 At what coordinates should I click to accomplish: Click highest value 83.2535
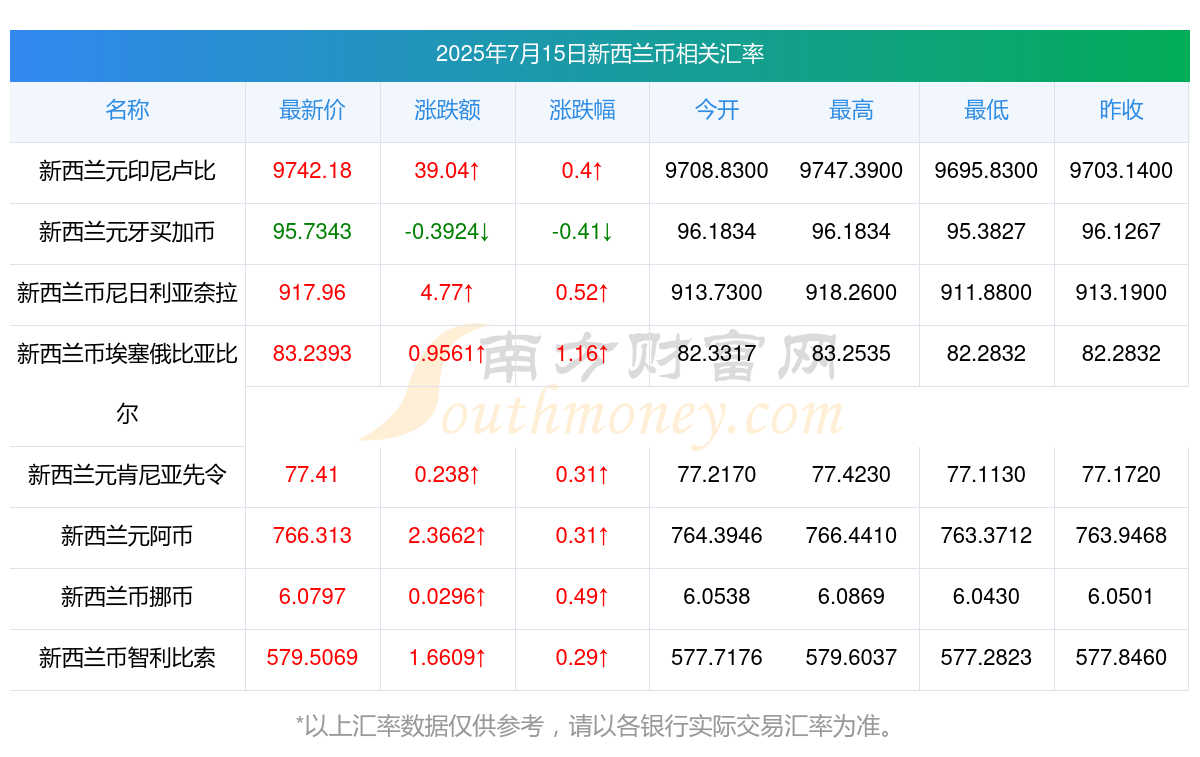tap(851, 353)
